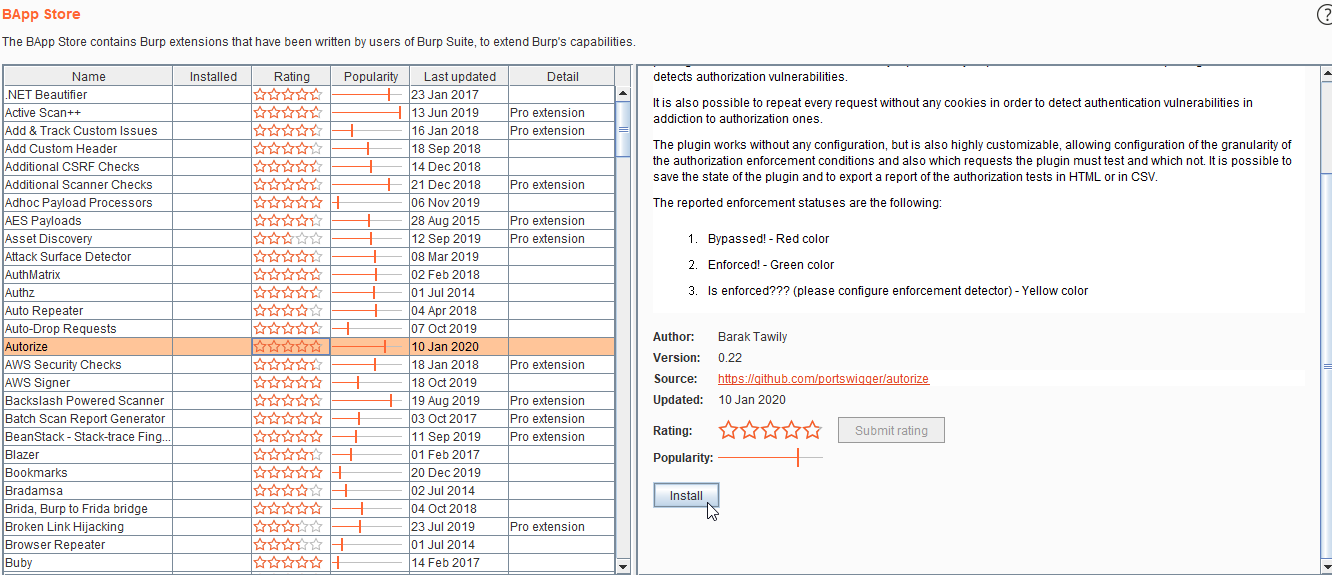The image size is (1332, 575).
Task: Select Backslash Powered Scanner row
Action: tap(308, 400)
